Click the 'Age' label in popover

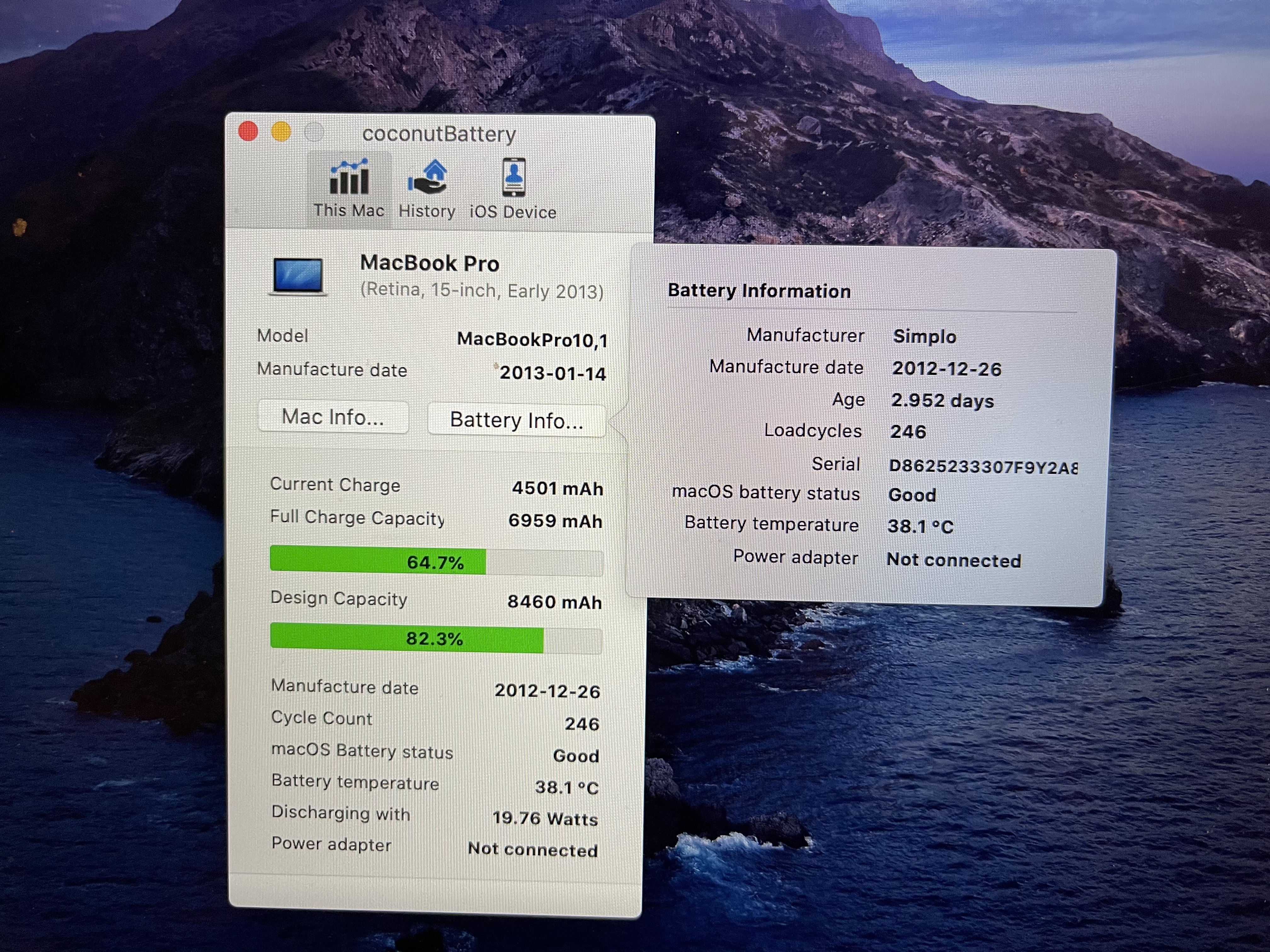pyautogui.click(x=849, y=399)
